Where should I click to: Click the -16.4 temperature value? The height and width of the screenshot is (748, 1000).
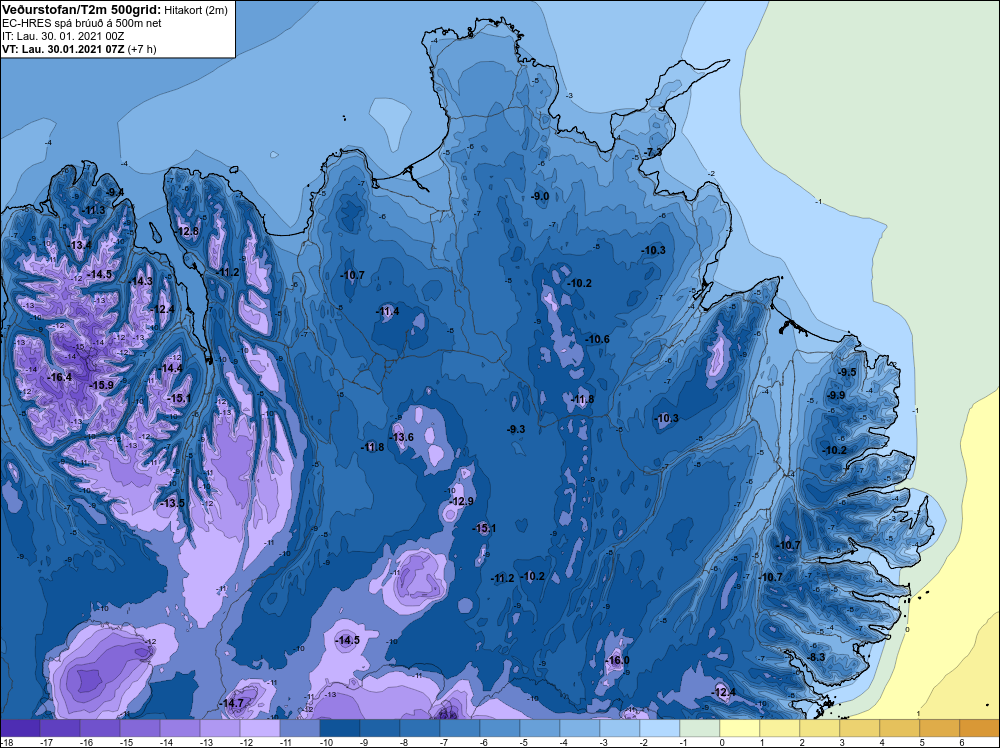point(60,377)
